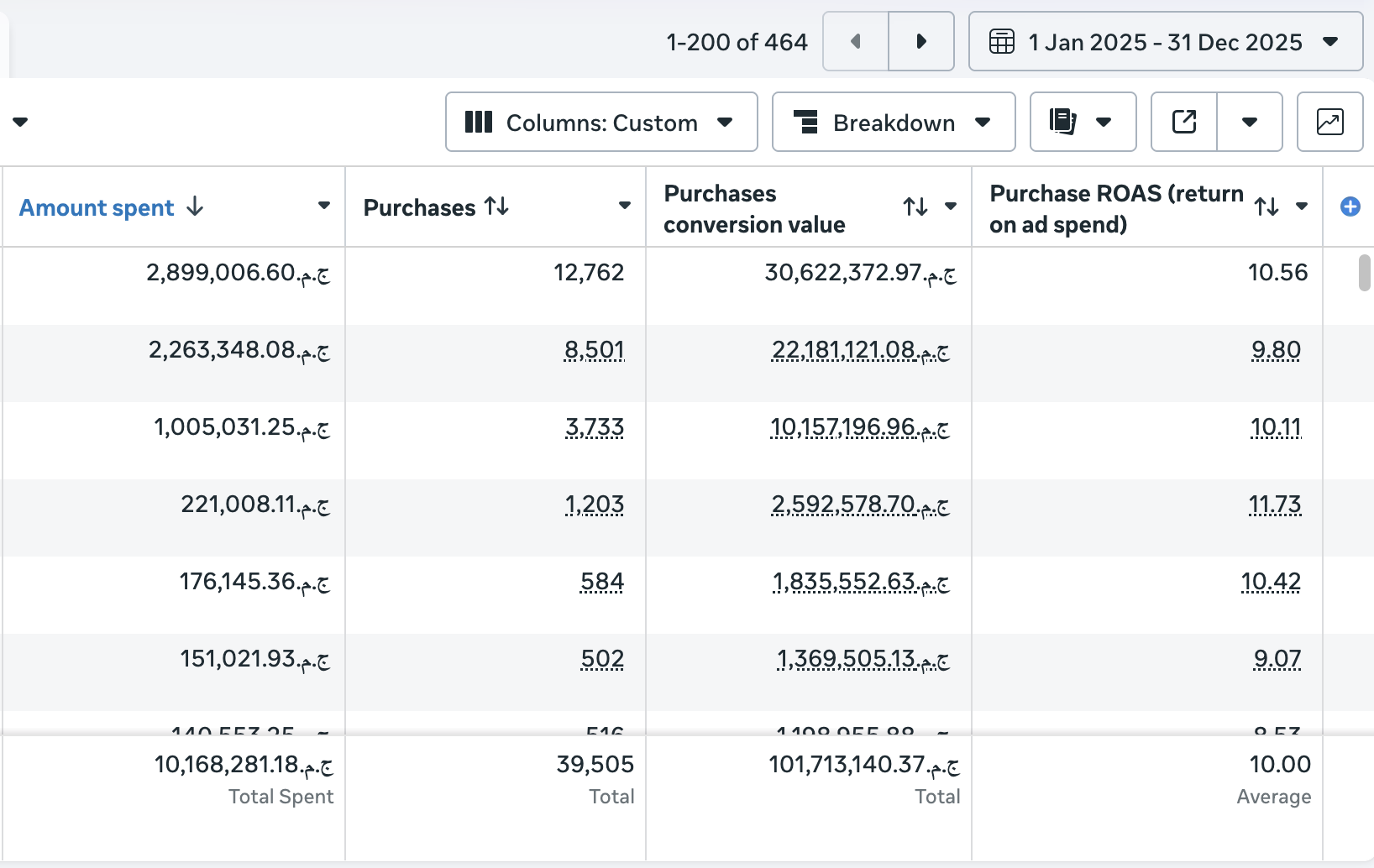Click the 1,369,505.13 conversion value
This screenshot has width=1374, height=868.
[x=863, y=659]
